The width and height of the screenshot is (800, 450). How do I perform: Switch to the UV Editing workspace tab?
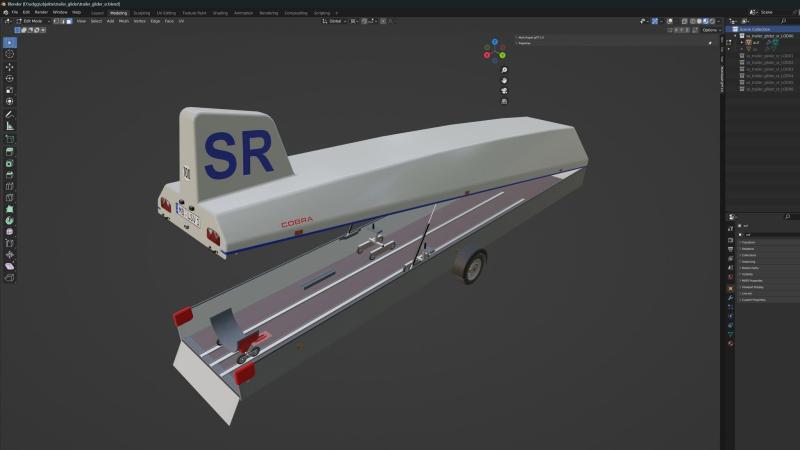pyautogui.click(x=166, y=13)
